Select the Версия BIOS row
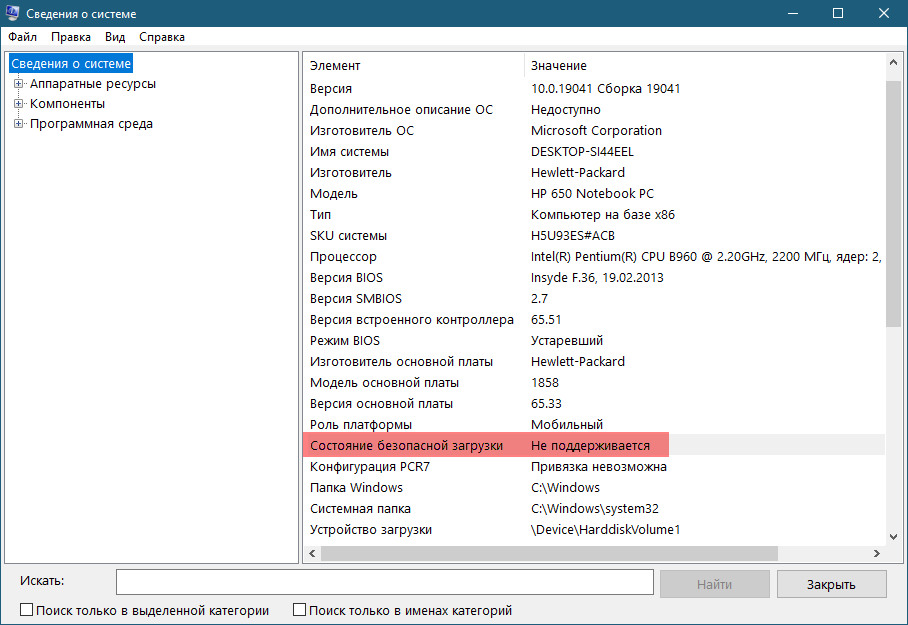The image size is (908, 625). click(594, 277)
